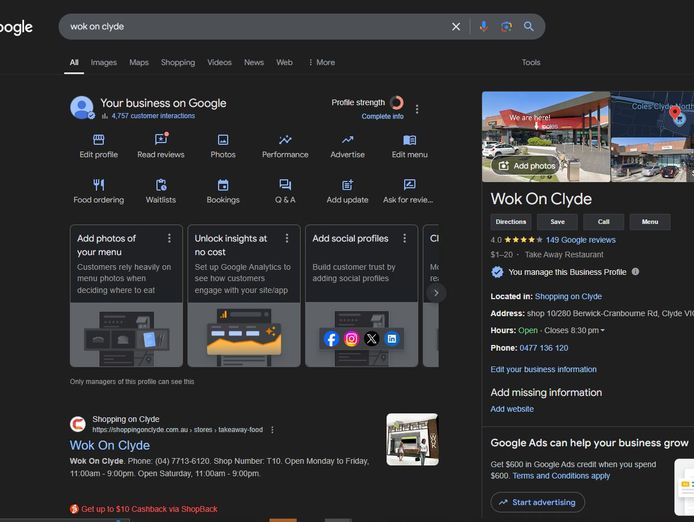Expand the hours dropdown after Closes 8:30 pm
694x522 pixels.
pos(602,330)
